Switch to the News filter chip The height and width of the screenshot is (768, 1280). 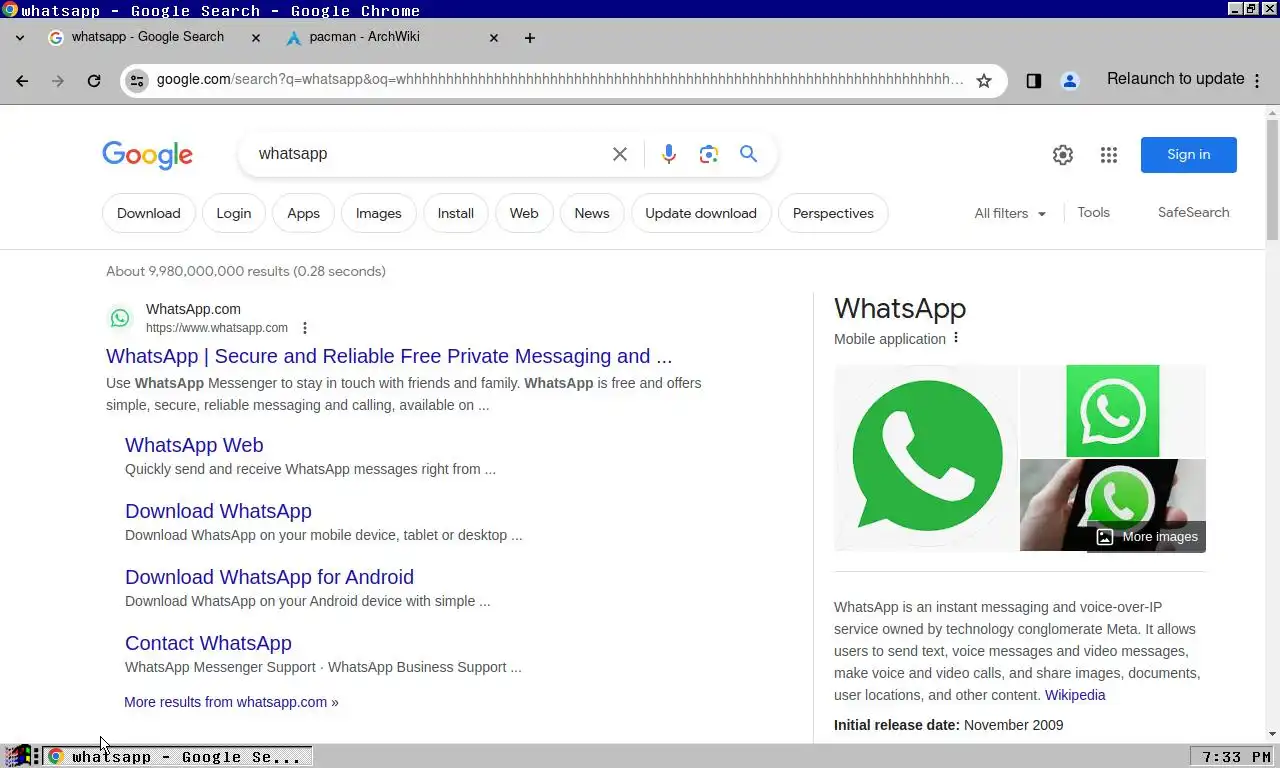coord(592,213)
